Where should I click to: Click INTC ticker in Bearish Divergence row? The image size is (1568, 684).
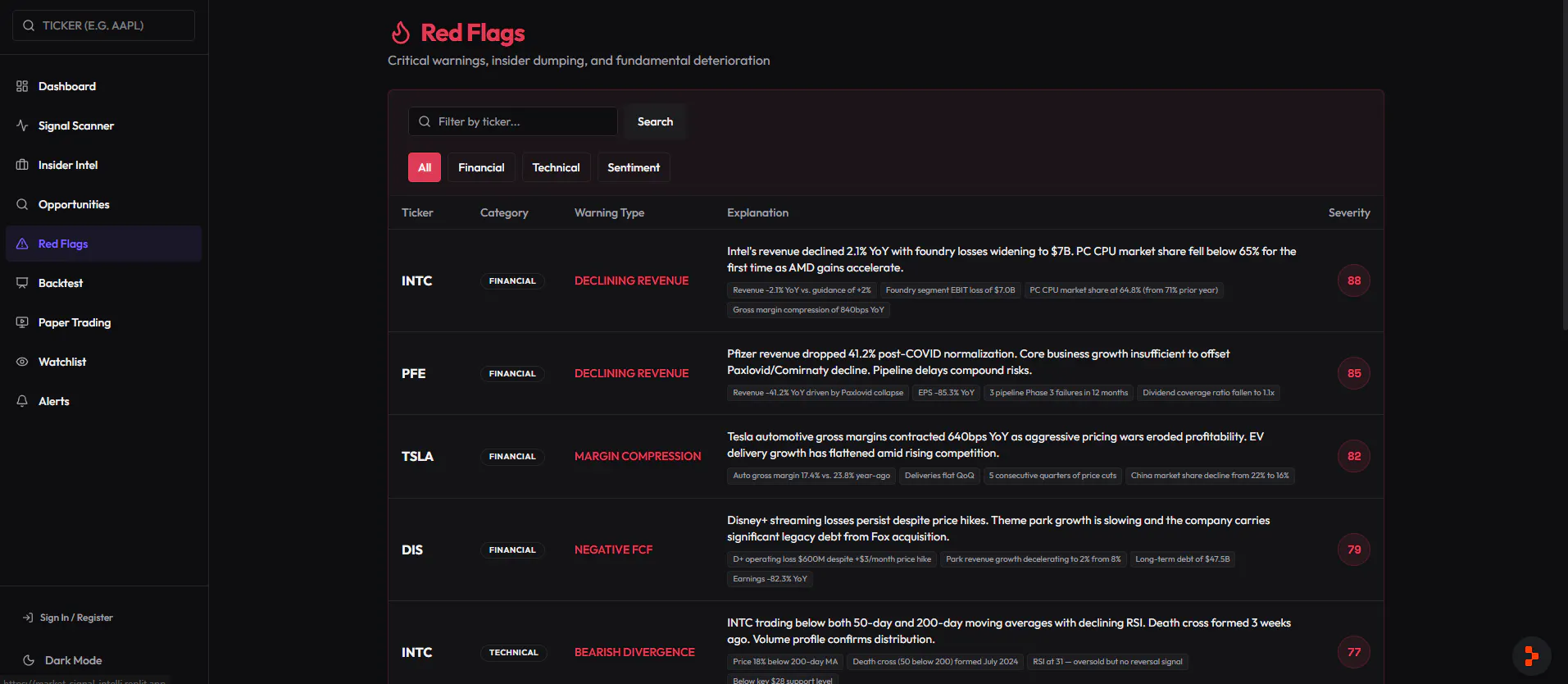(416, 652)
